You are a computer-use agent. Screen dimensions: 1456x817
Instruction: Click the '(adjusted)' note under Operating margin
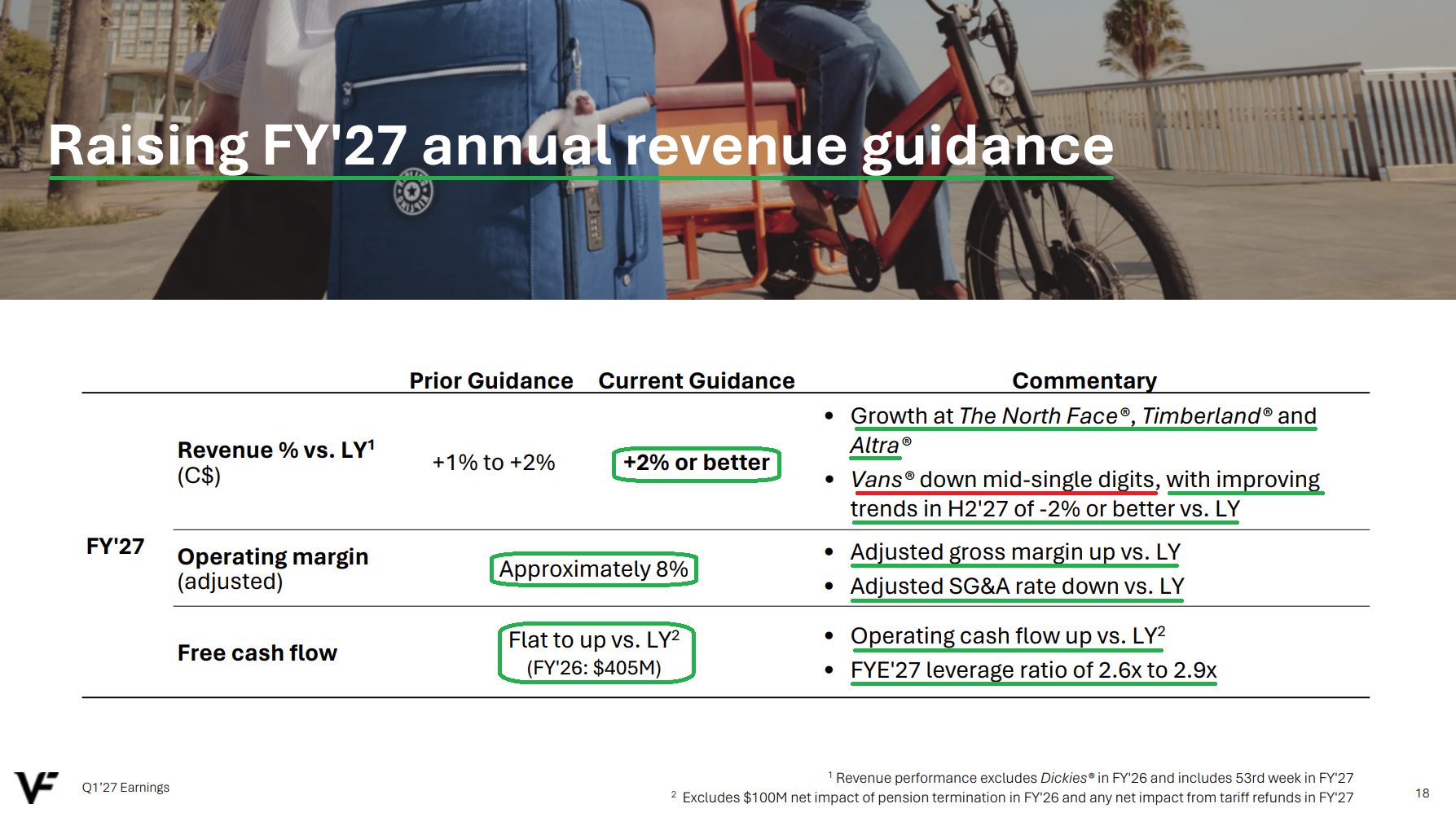click(231, 582)
